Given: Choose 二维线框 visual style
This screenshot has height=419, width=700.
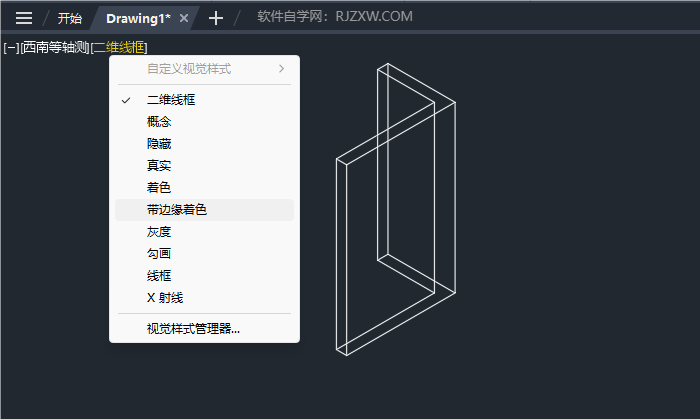Looking at the screenshot, I should tap(204, 100).
